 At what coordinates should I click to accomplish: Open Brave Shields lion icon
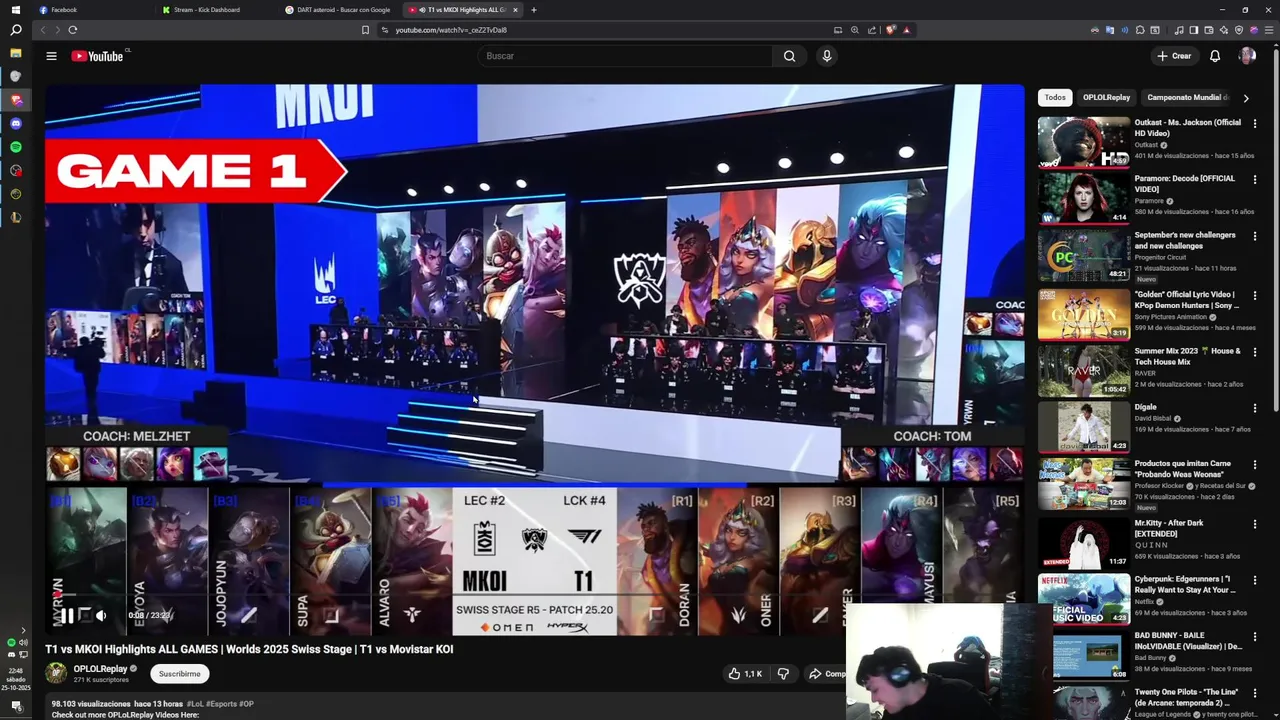(x=889, y=30)
